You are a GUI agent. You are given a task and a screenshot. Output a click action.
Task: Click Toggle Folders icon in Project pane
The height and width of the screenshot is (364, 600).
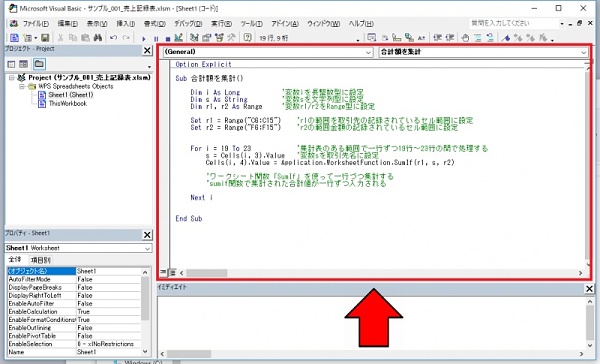click(39, 64)
